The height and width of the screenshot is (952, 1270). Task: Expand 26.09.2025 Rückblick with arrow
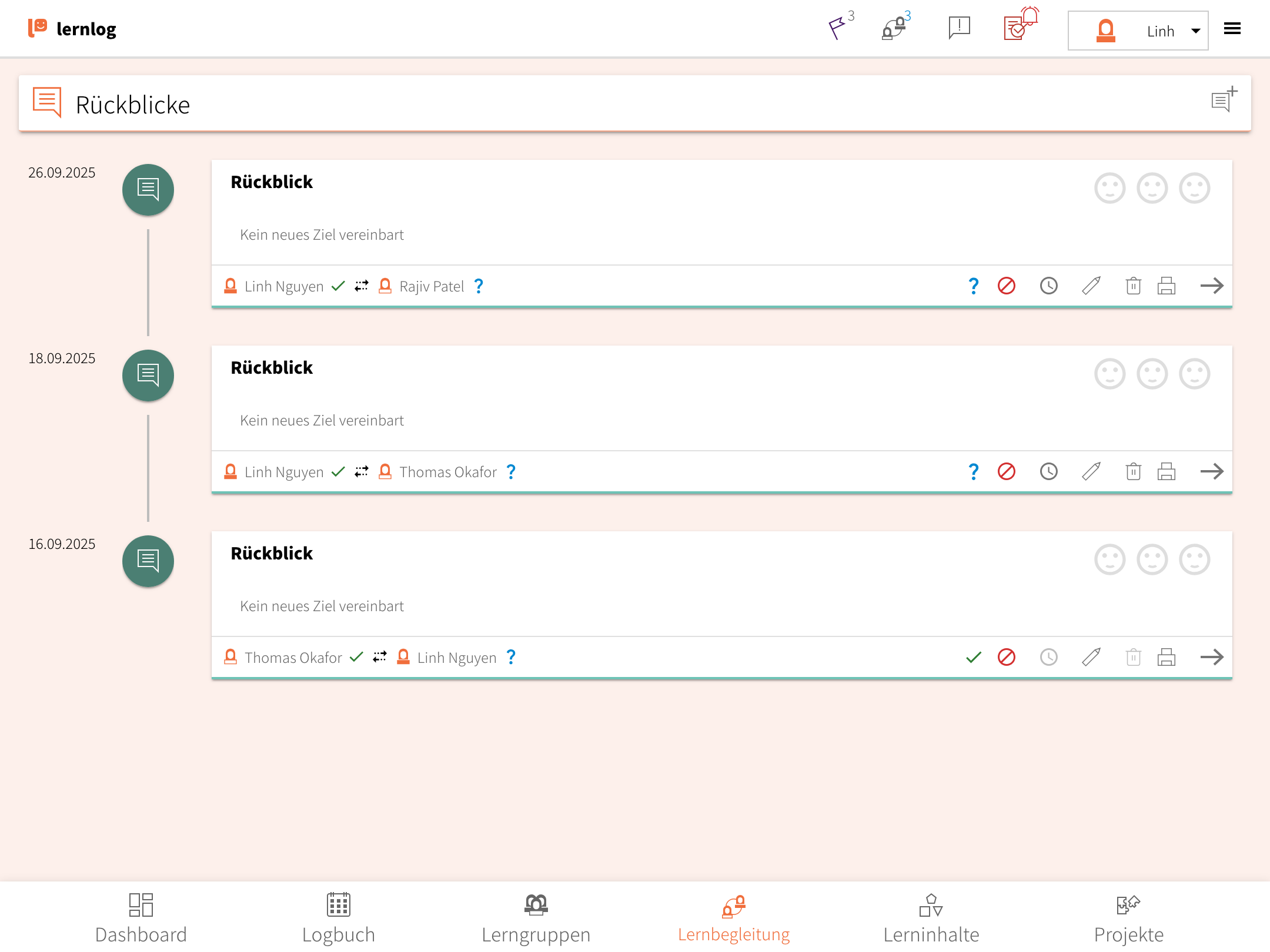tap(1212, 286)
